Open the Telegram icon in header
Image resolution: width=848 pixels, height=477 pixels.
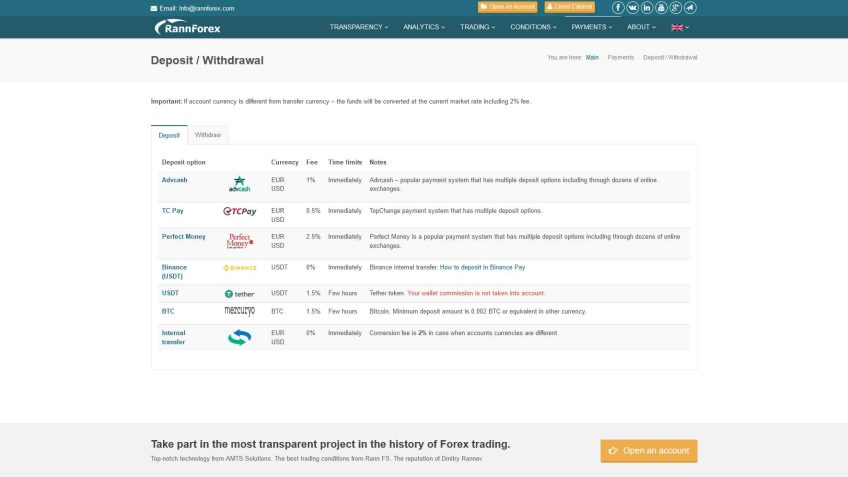click(691, 7)
